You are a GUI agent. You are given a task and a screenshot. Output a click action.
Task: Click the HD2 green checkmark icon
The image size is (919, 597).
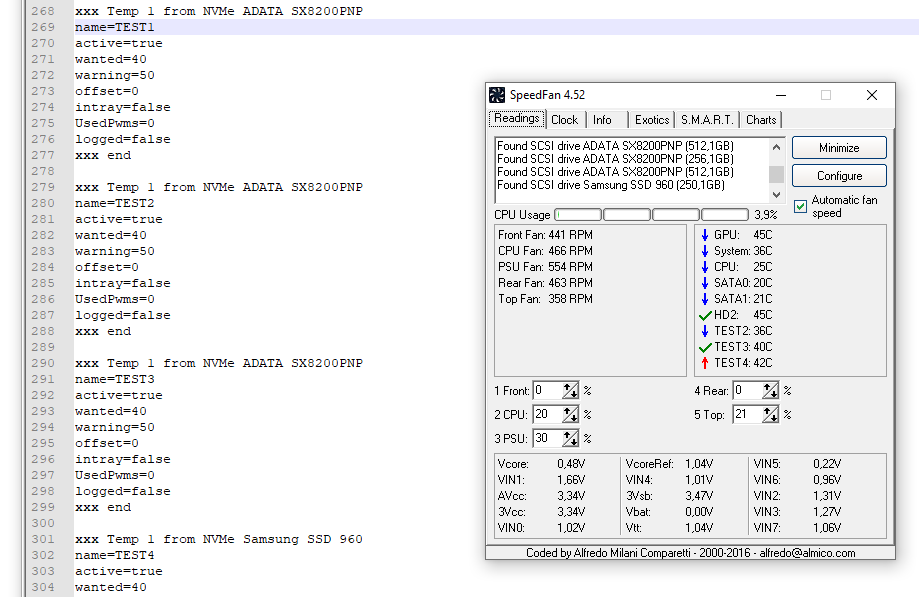tap(705, 315)
